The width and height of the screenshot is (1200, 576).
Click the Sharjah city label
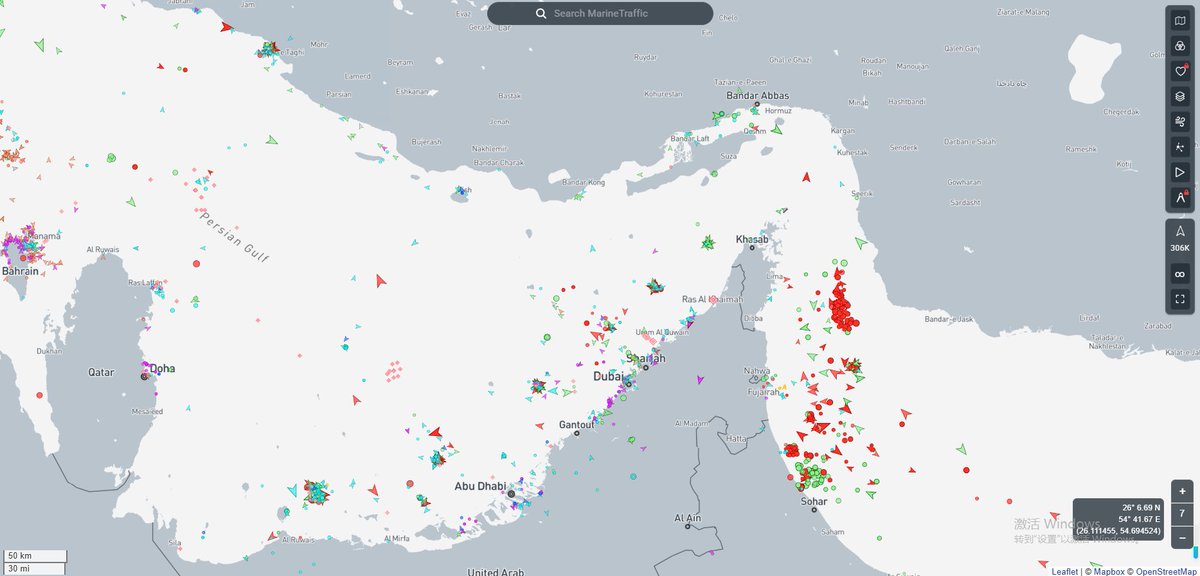pyautogui.click(x=645, y=358)
